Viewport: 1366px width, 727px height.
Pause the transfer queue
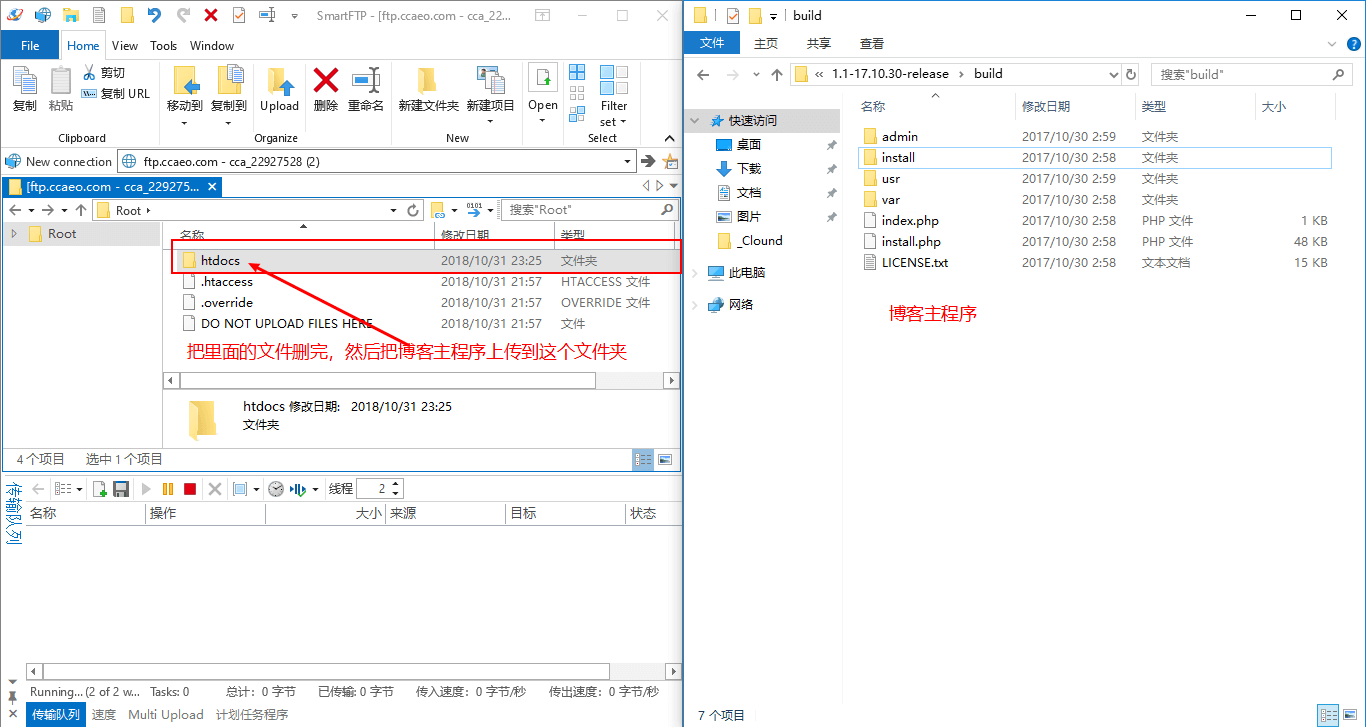click(168, 489)
